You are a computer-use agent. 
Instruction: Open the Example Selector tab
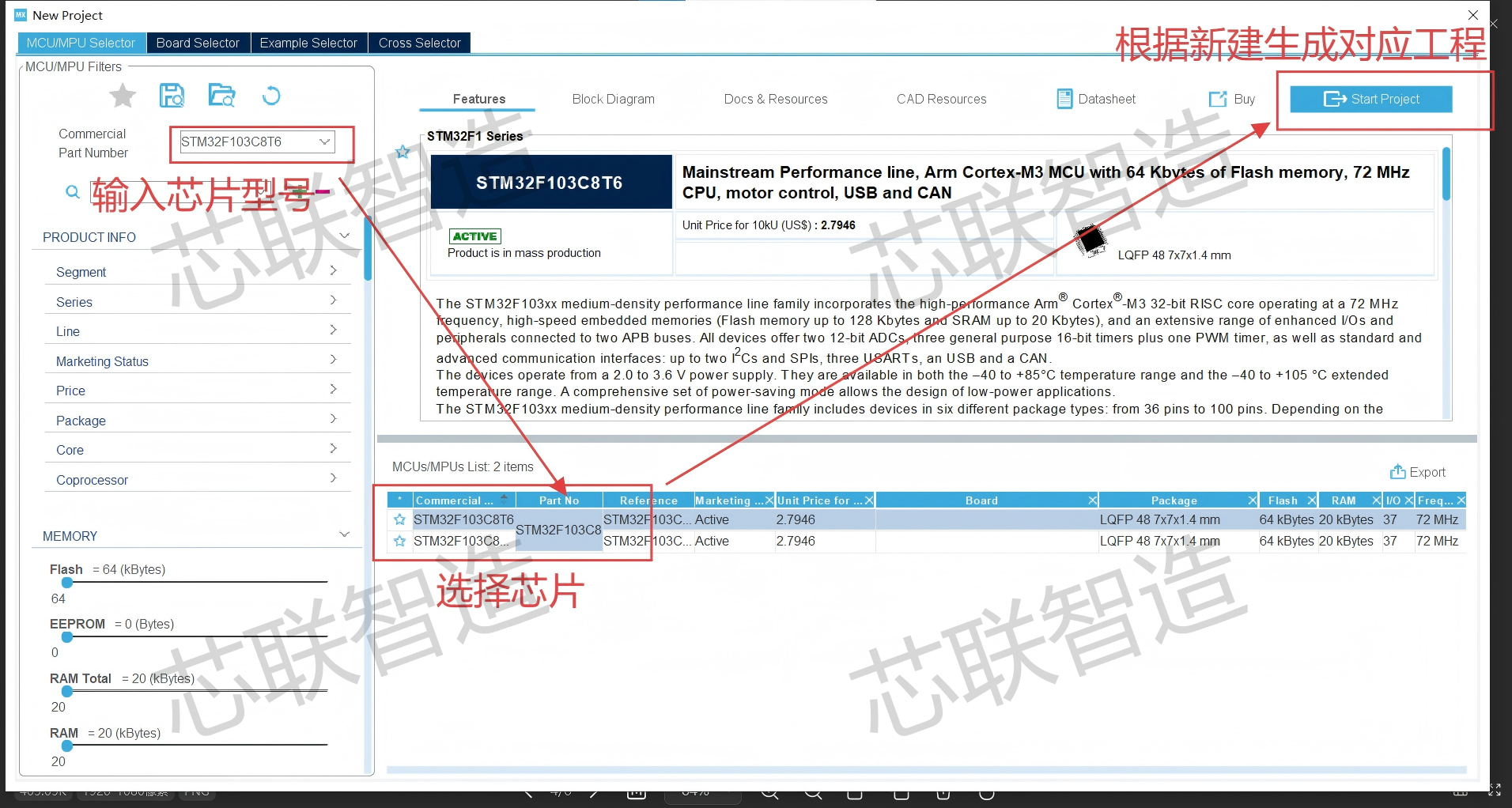pos(308,43)
